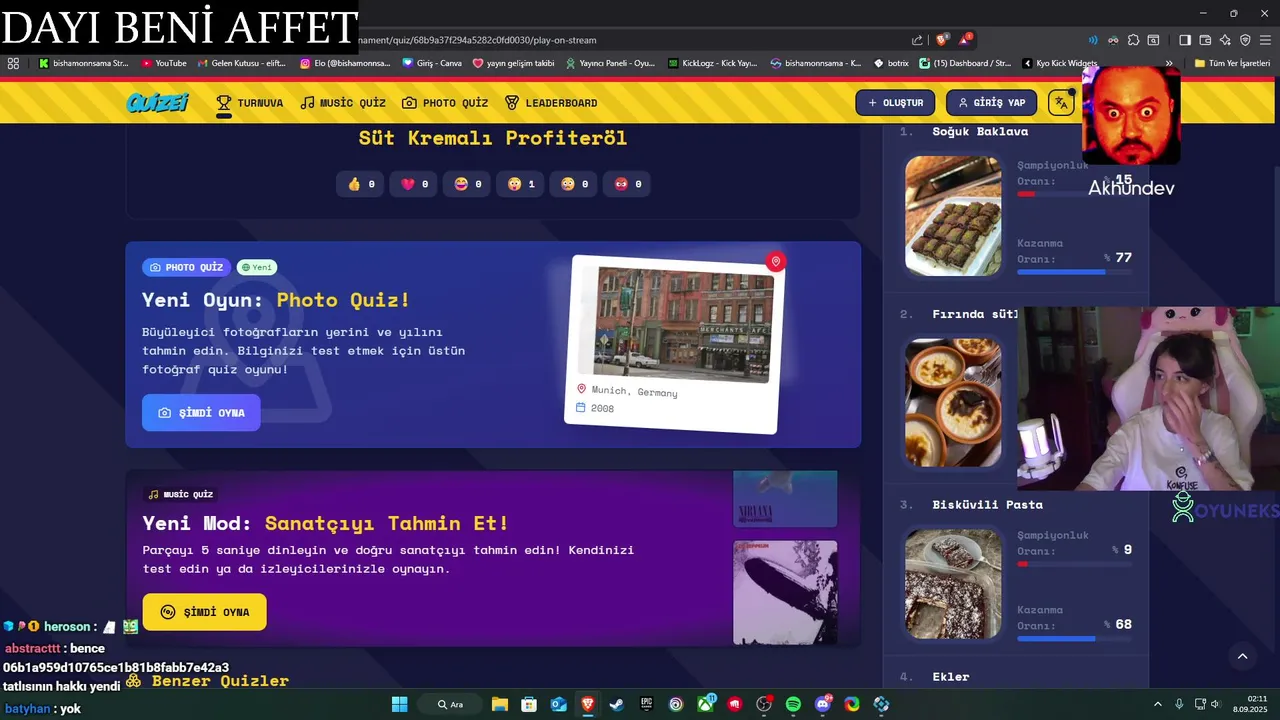React with the heart emoji
This screenshot has height=720, width=1280.
(x=415, y=184)
